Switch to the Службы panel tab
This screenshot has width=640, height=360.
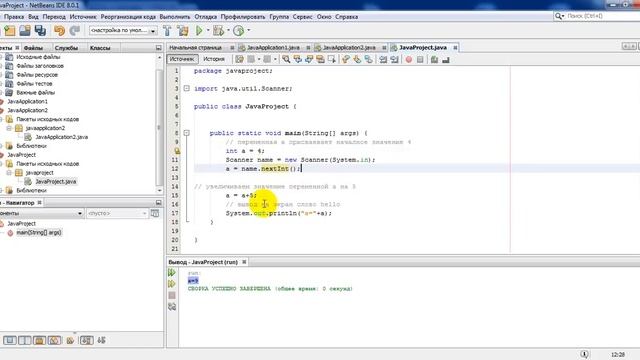(66, 48)
